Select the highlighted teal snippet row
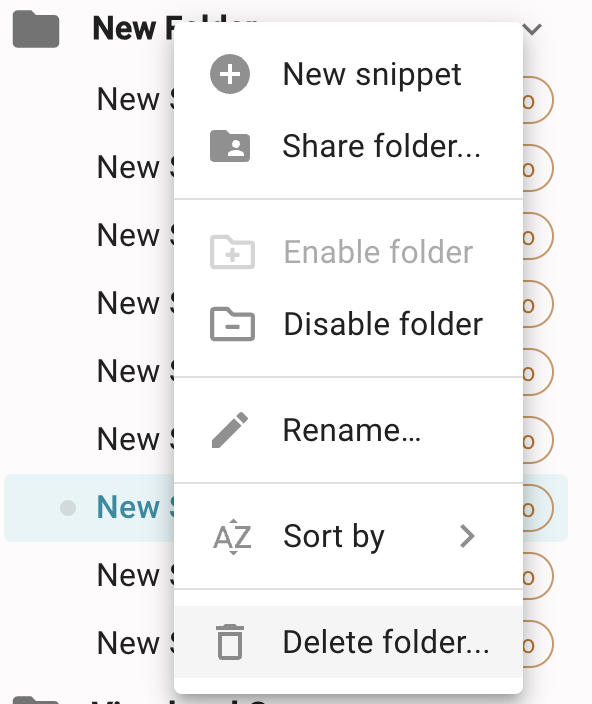 click(x=286, y=508)
